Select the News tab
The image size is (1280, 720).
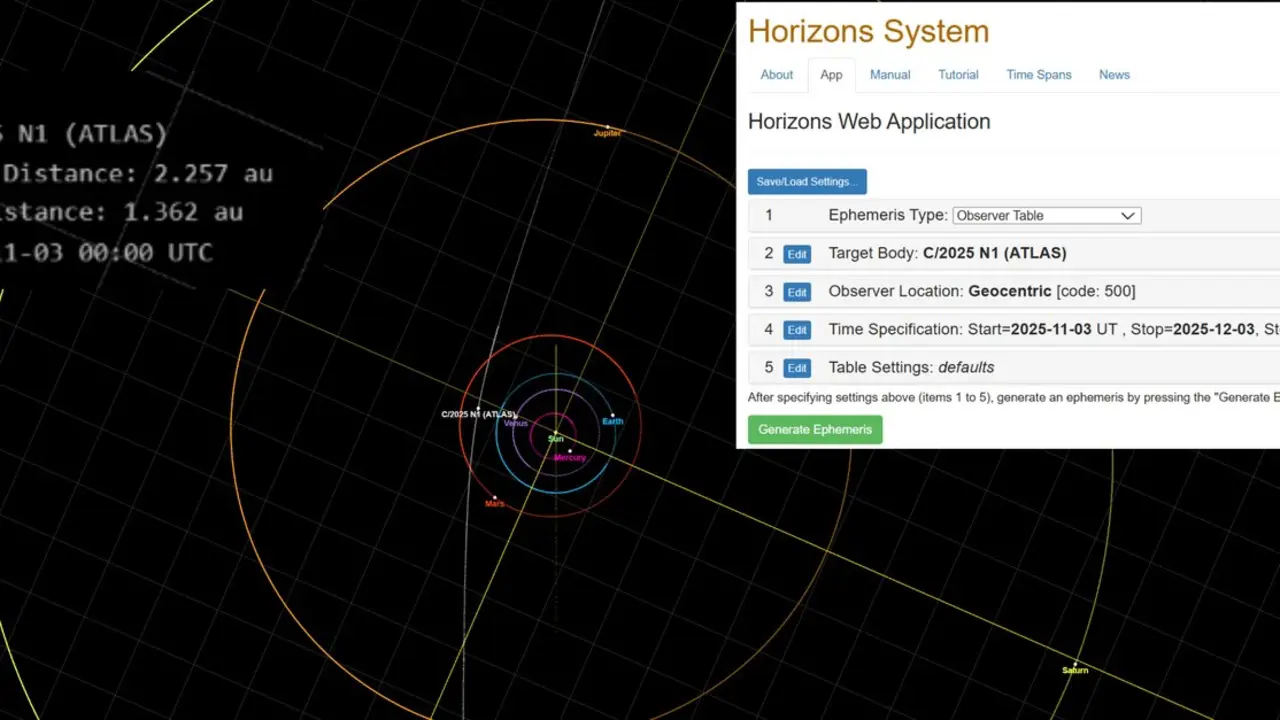click(x=1114, y=75)
